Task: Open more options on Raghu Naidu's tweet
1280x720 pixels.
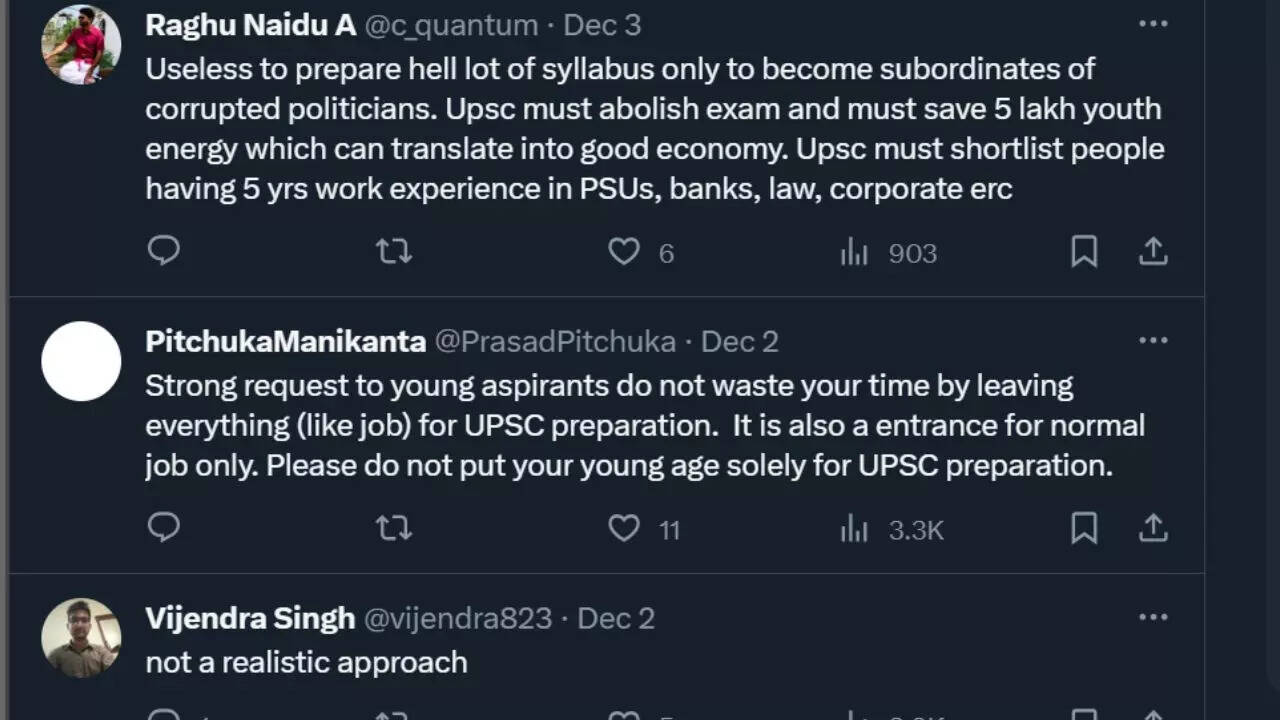Action: pos(1153,24)
